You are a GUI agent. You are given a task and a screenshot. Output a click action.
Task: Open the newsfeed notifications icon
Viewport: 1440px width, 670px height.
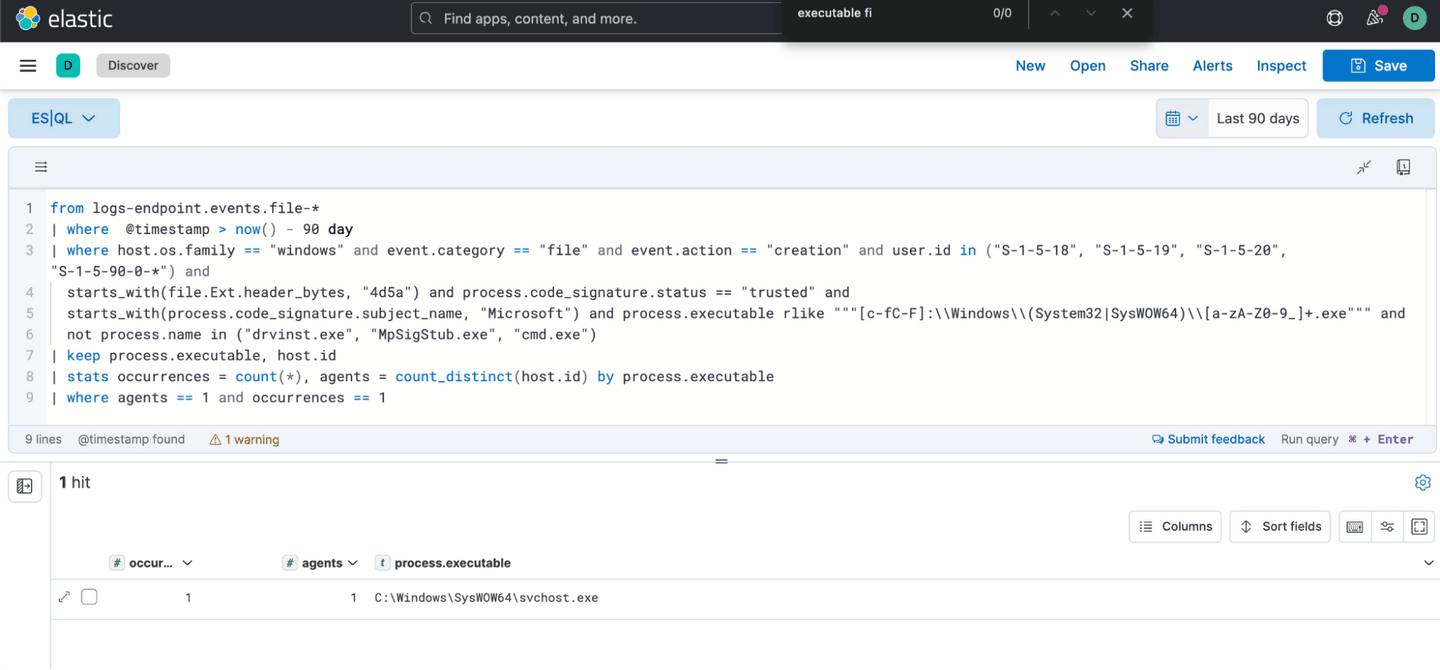coord(1374,18)
